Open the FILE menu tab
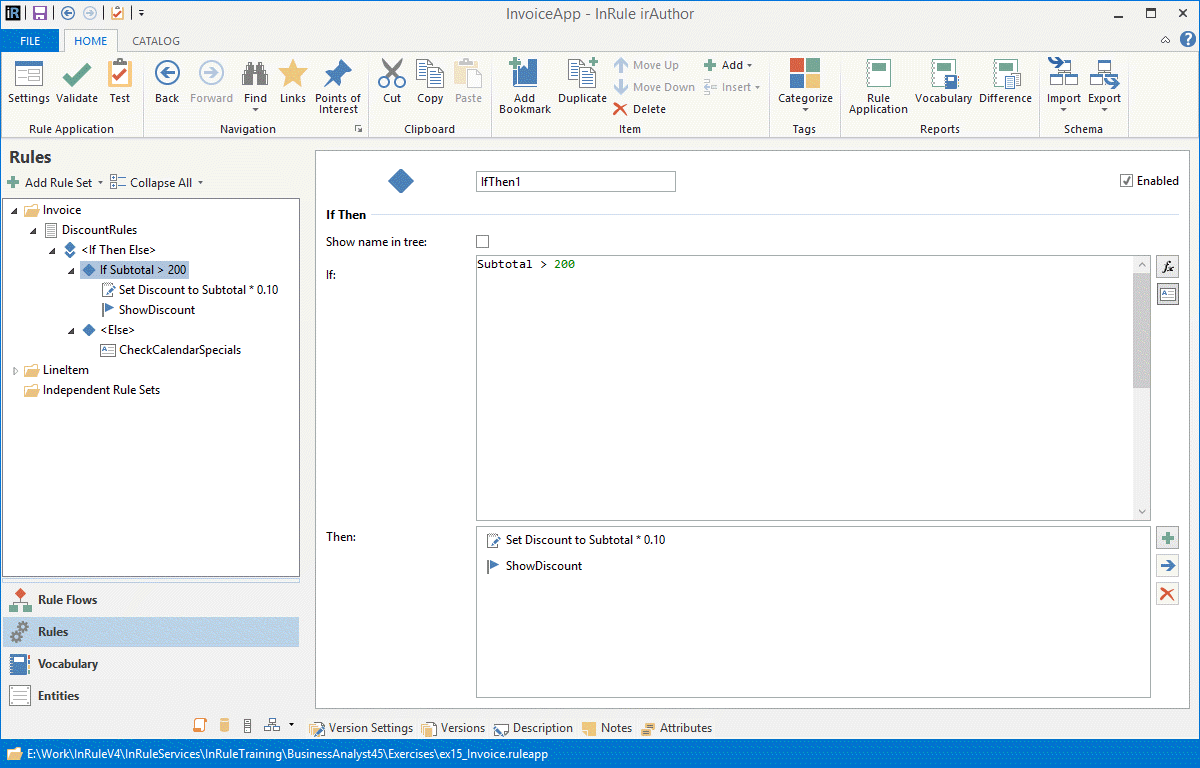The width and height of the screenshot is (1200, 768). pyautogui.click(x=30, y=41)
